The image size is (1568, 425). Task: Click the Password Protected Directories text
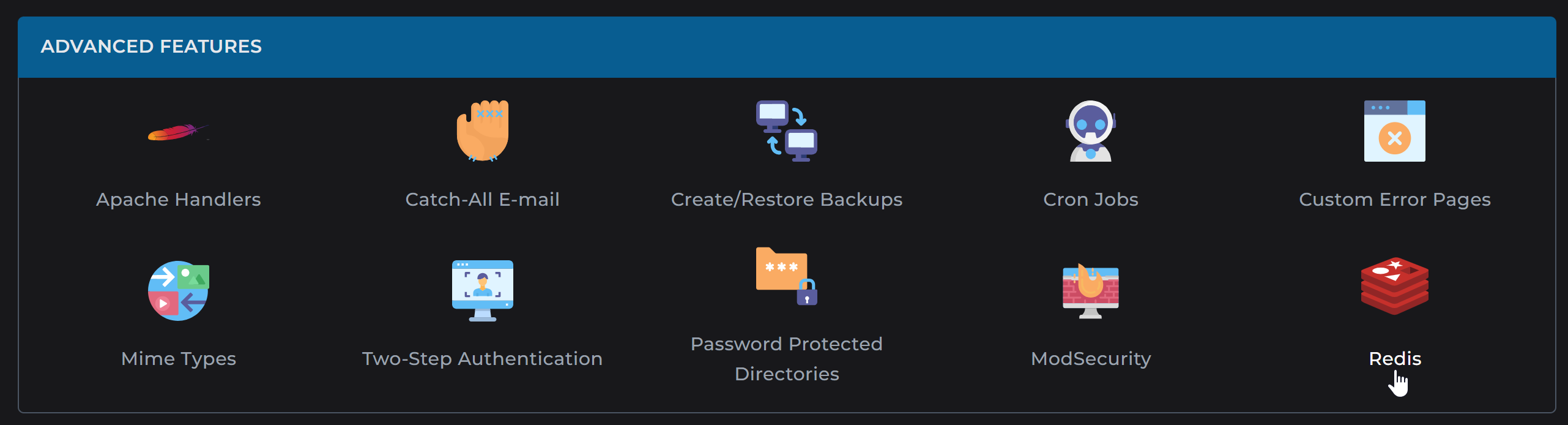[787, 358]
